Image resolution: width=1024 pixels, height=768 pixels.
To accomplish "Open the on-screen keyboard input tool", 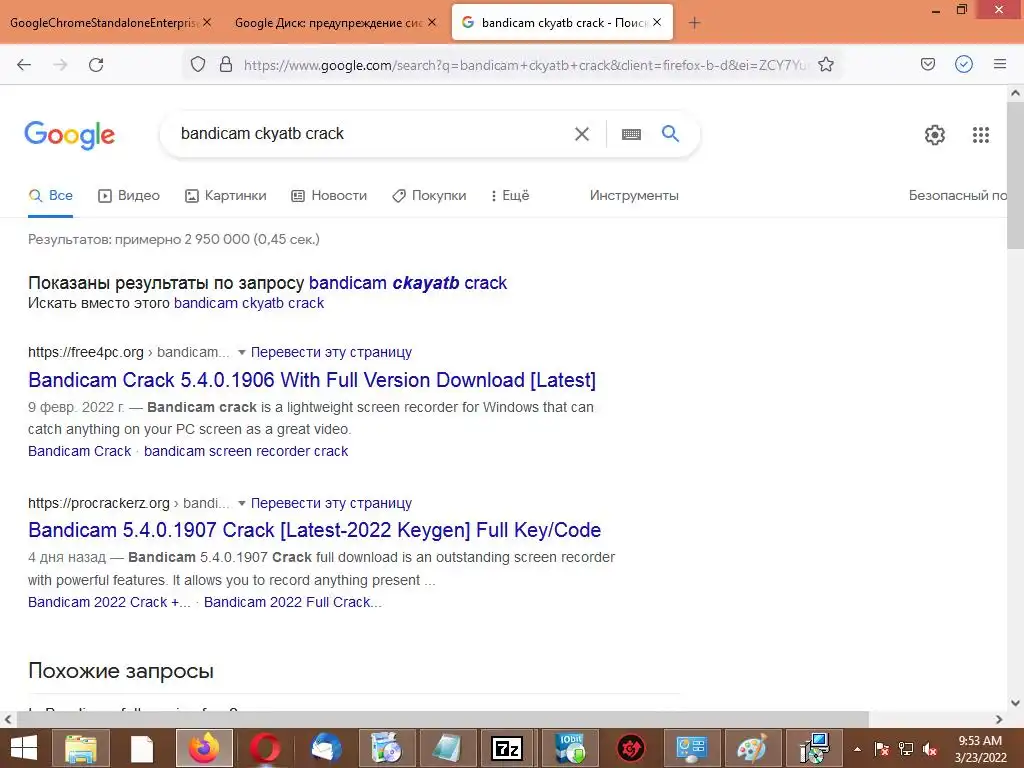I will point(632,134).
